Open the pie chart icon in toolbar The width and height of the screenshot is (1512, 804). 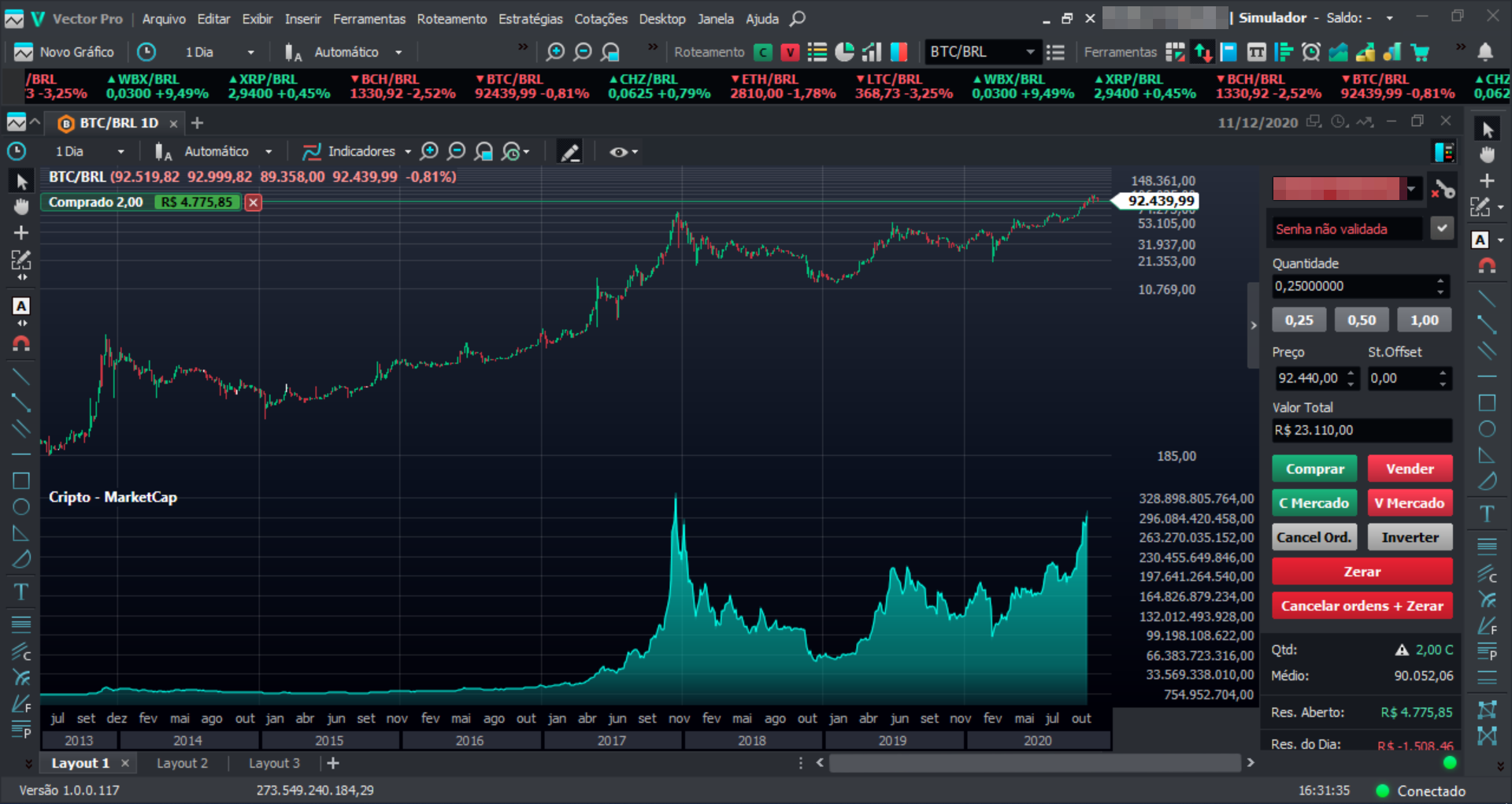pos(844,52)
